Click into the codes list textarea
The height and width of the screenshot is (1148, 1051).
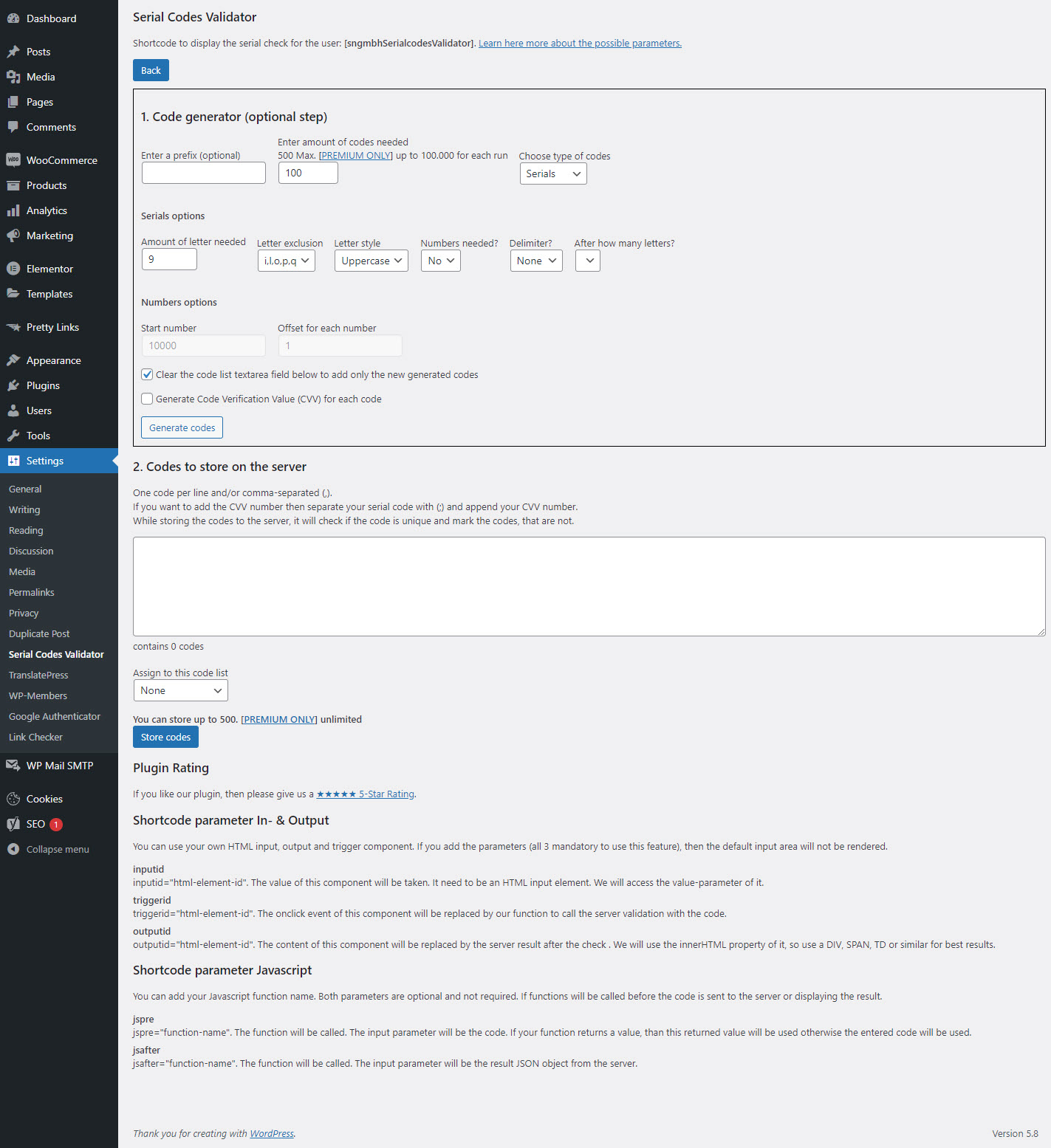589,586
